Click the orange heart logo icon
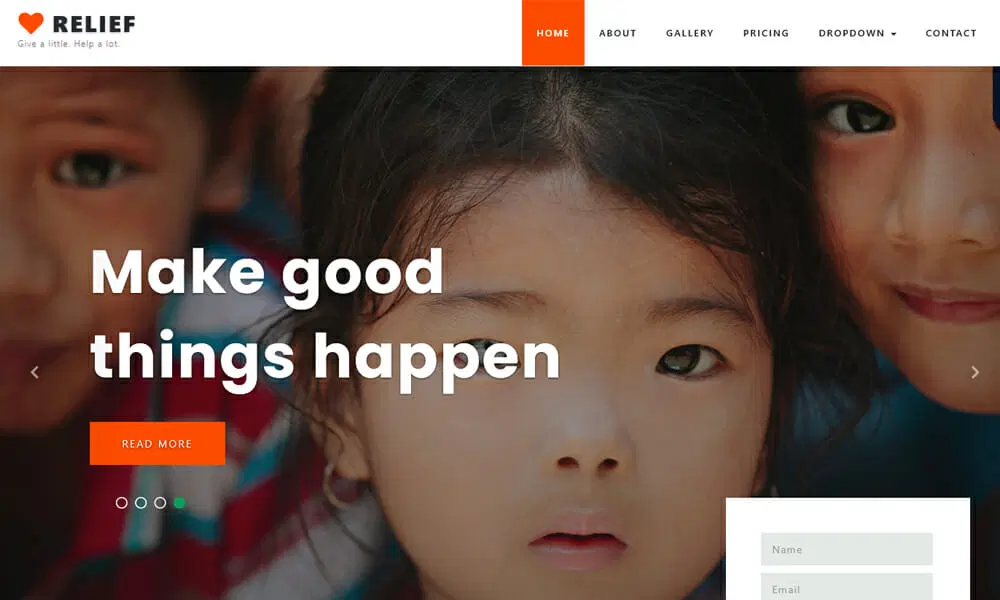The image size is (1000, 600). point(31,23)
